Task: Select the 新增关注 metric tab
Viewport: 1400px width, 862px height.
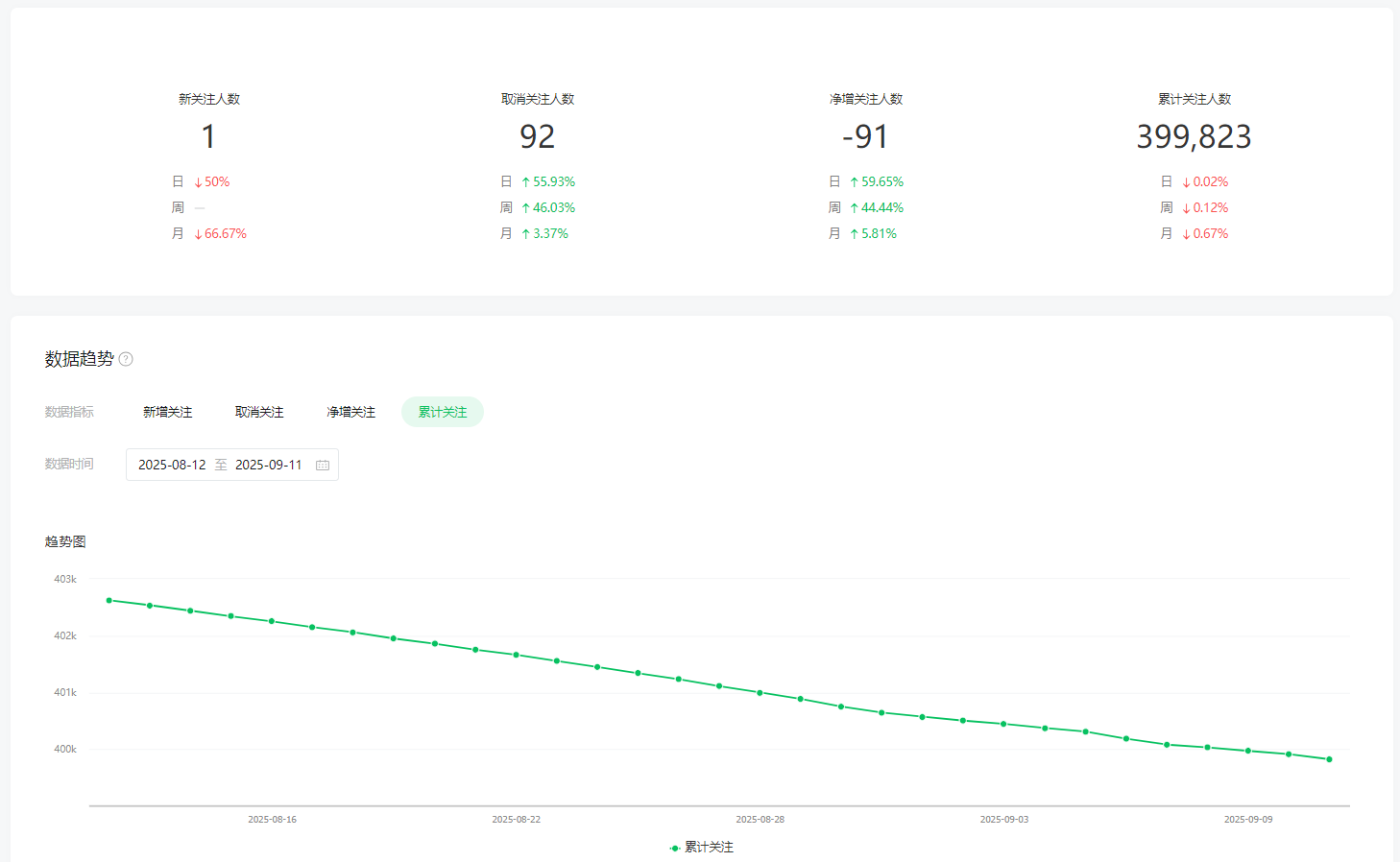Action: (168, 412)
